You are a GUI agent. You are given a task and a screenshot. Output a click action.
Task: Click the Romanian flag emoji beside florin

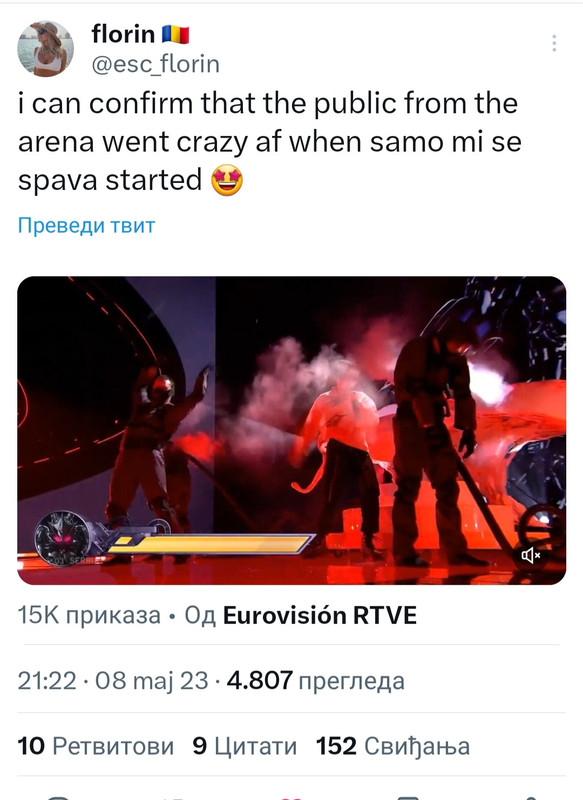tap(175, 35)
